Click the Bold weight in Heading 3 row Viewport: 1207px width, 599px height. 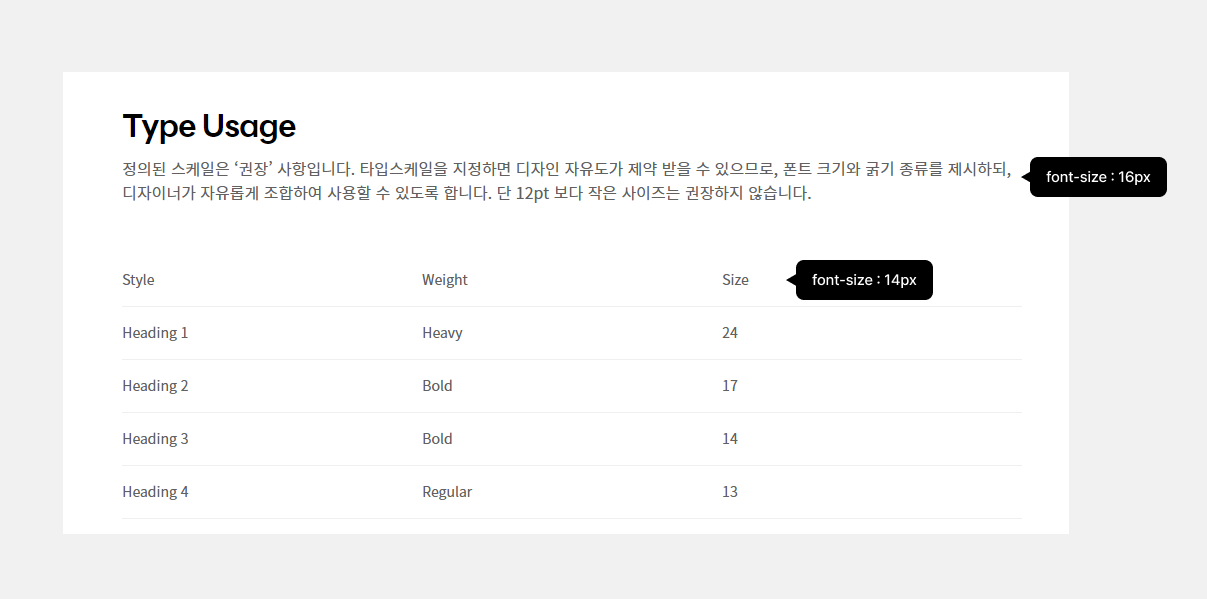pyautogui.click(x=437, y=439)
